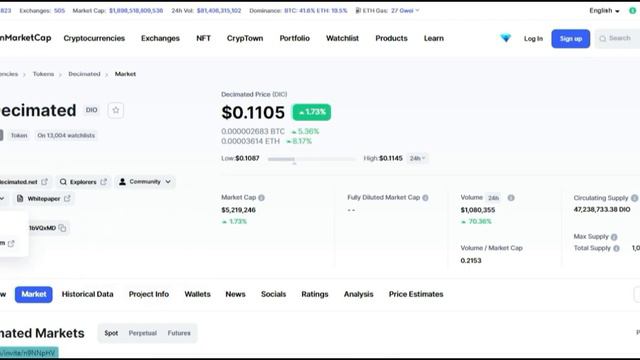
Task: Open the Cryptocurrencies menu
Action: [94, 38]
